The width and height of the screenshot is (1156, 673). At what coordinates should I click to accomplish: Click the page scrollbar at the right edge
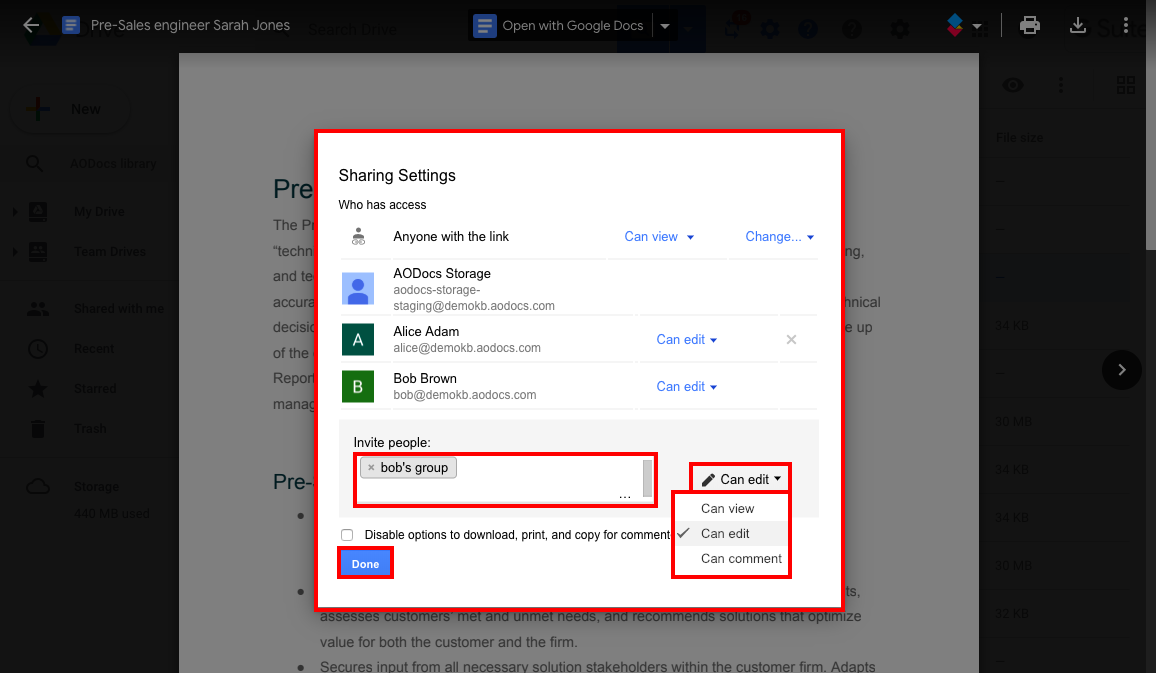click(x=1150, y=125)
